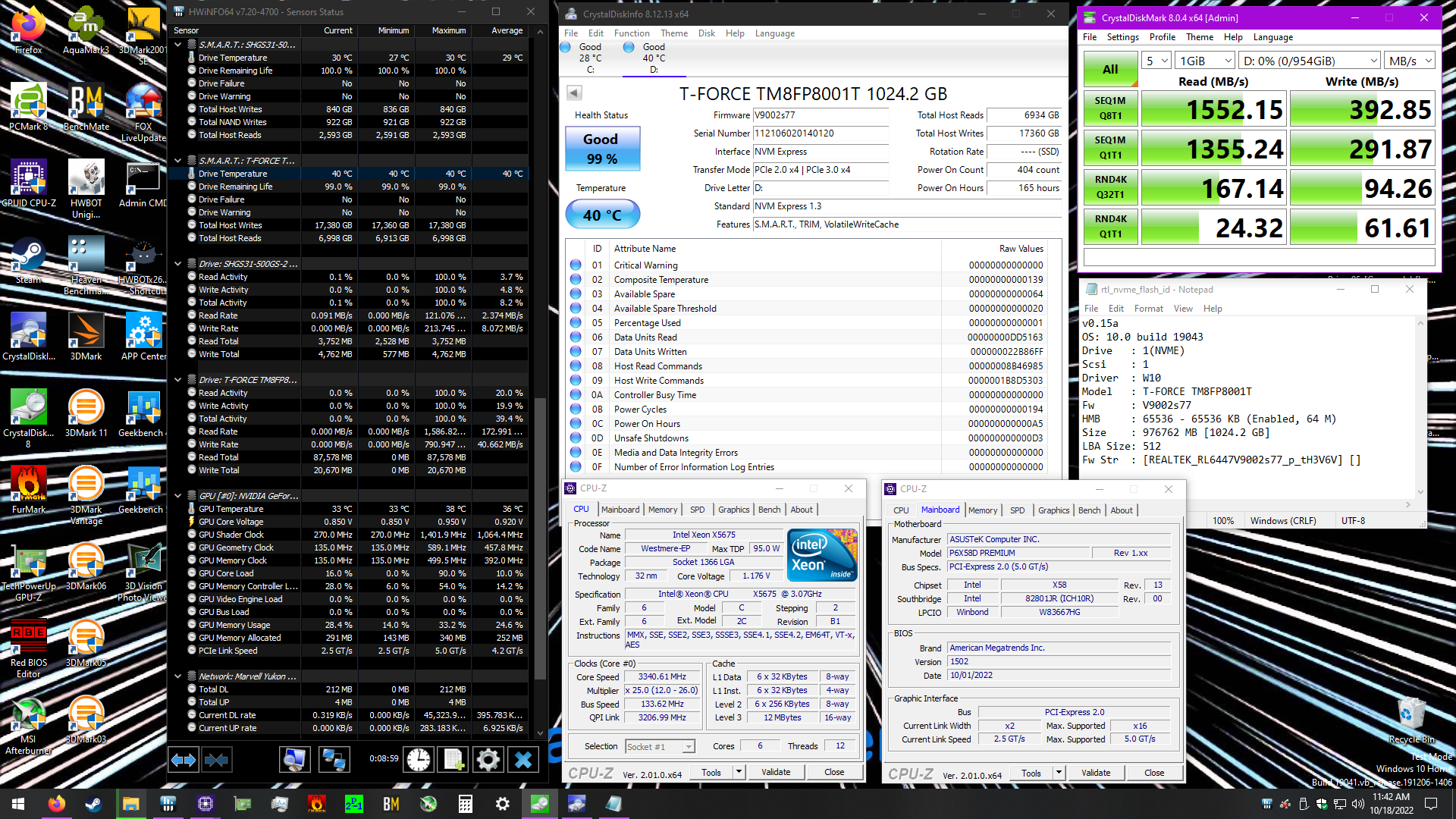
Task: Collapse S.M.A.R.T. SHGS31 sensor group
Action: pyautogui.click(x=178, y=45)
